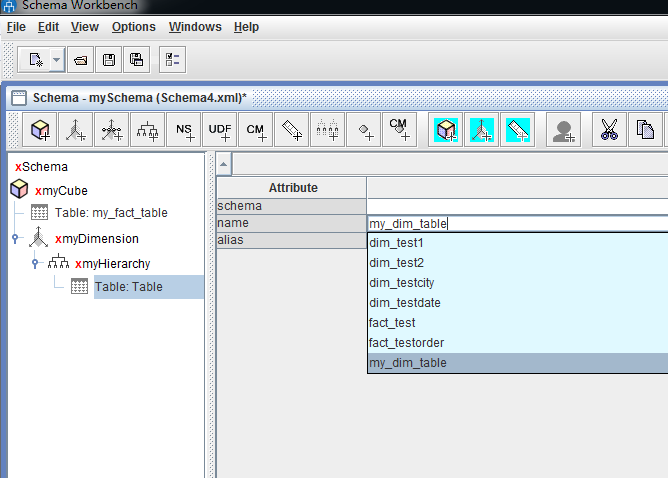Click the name field containing my_dim_table
Viewport: 668px width, 478px height.
point(500,224)
